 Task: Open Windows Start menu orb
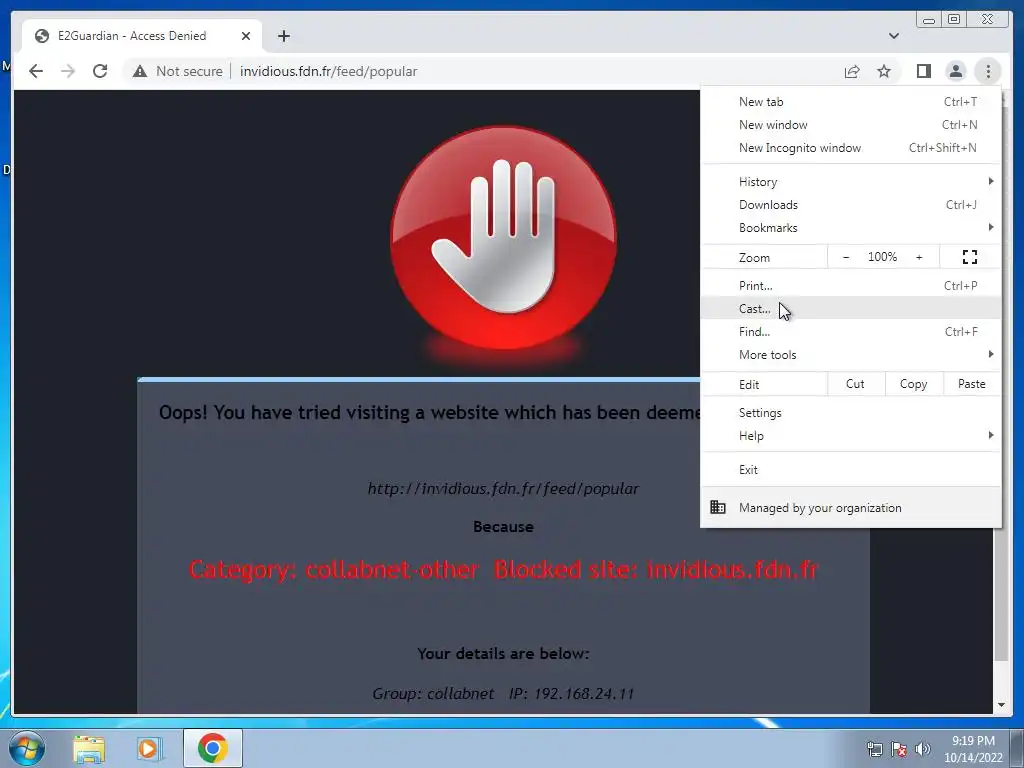click(x=27, y=748)
